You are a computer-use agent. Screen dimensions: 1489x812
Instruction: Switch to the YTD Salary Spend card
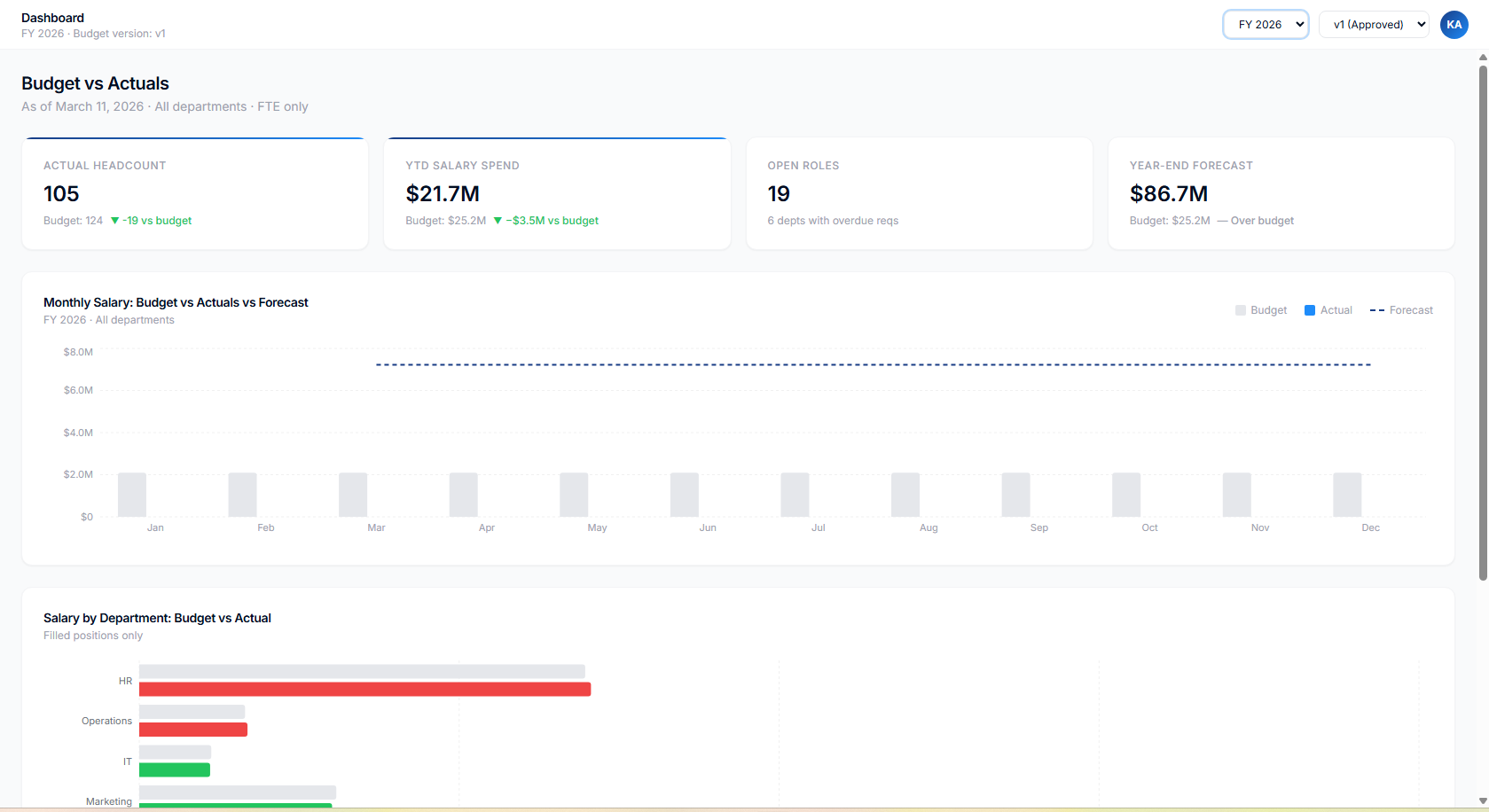tap(557, 193)
